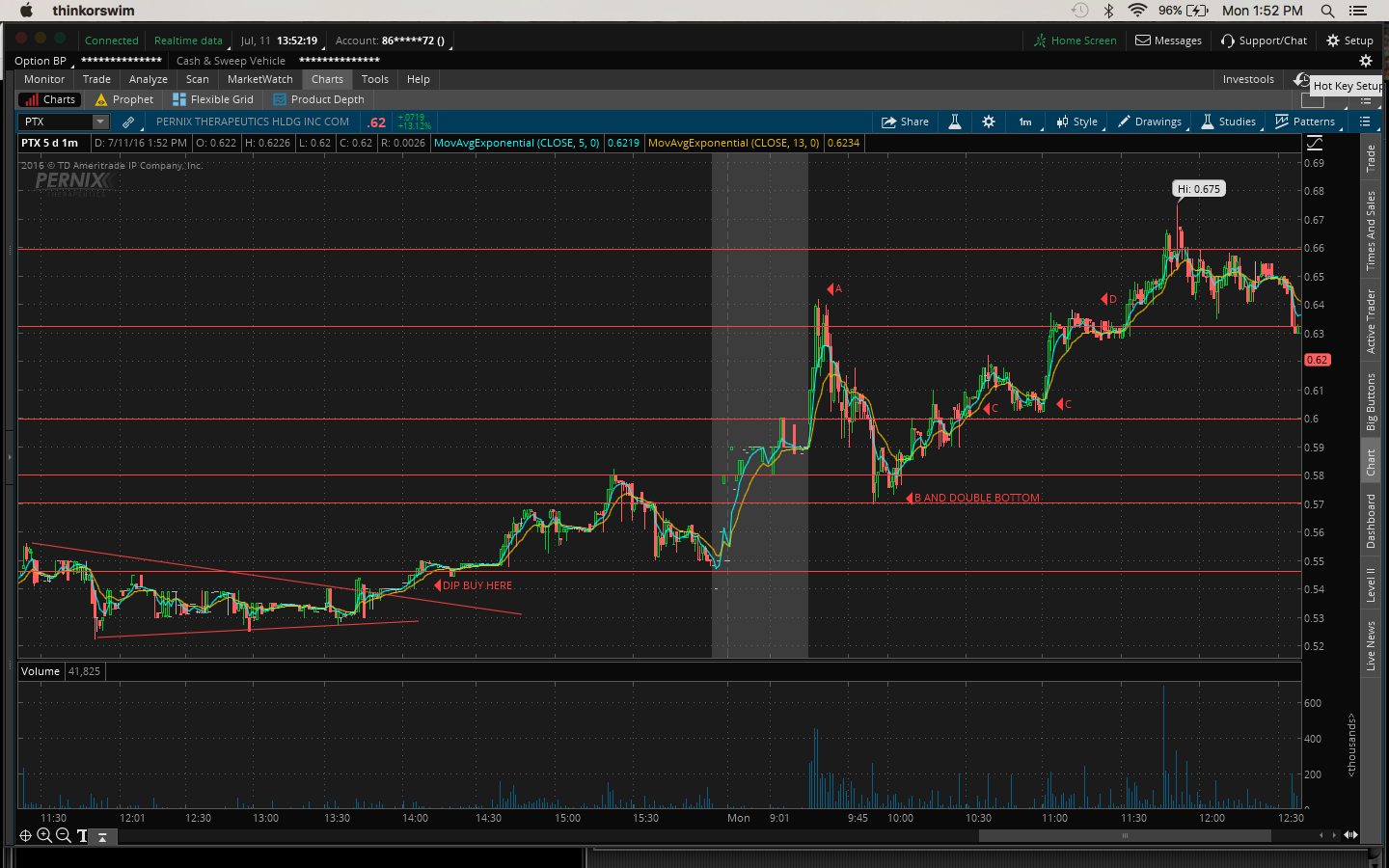Open the Drawings pencil menu
1389x868 pixels.
point(1149,122)
